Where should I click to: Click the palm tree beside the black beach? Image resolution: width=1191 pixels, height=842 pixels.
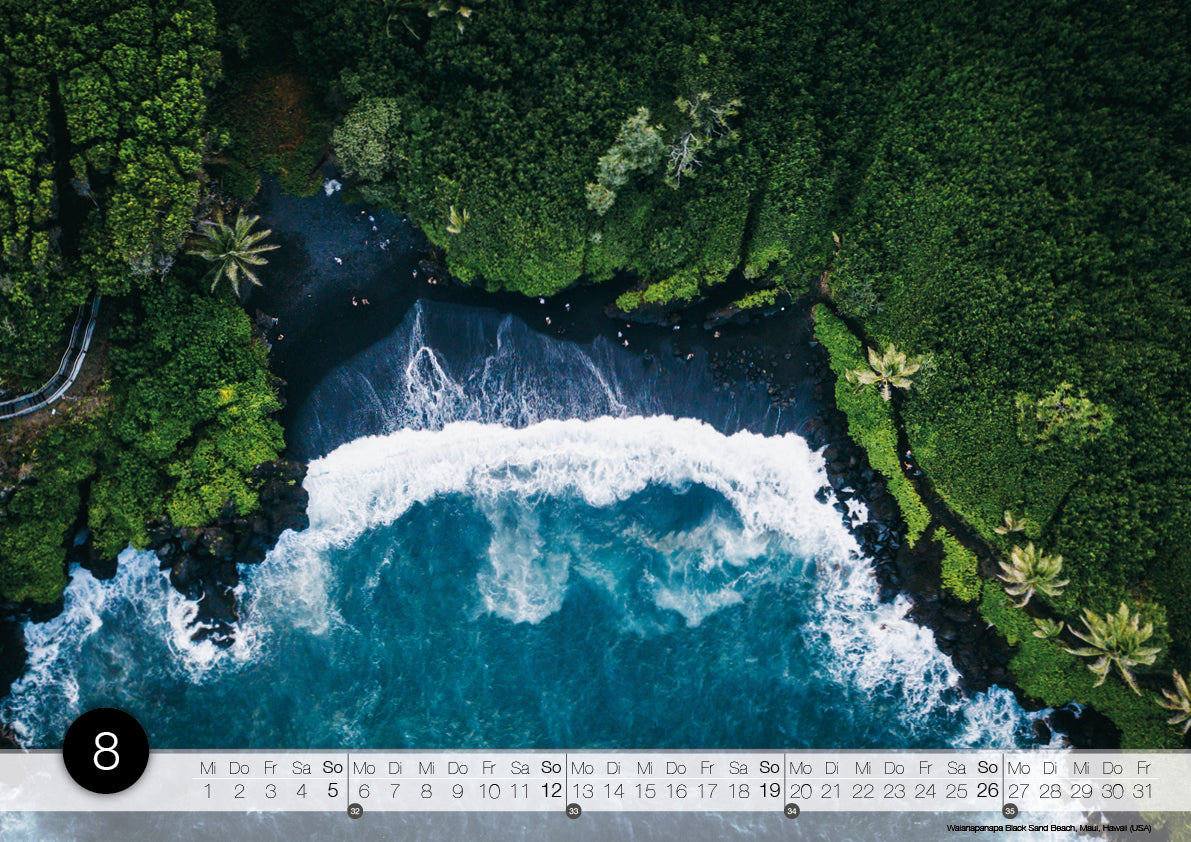pyautogui.click(x=232, y=250)
